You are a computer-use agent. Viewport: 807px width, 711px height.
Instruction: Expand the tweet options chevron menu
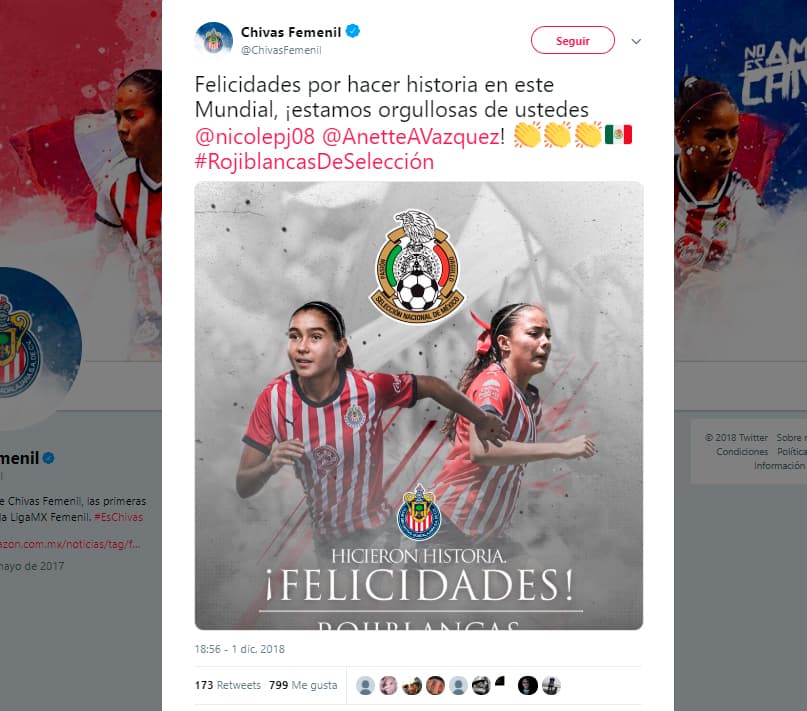636,41
